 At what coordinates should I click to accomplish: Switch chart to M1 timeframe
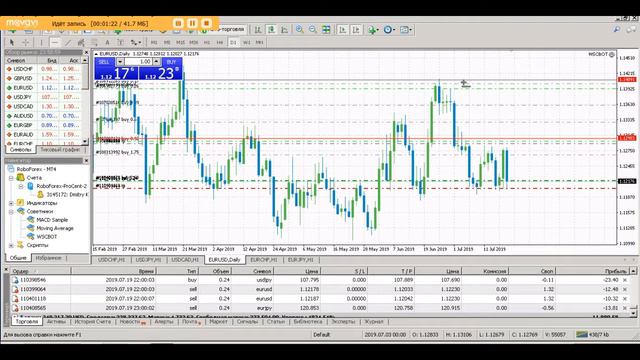(x=154, y=42)
